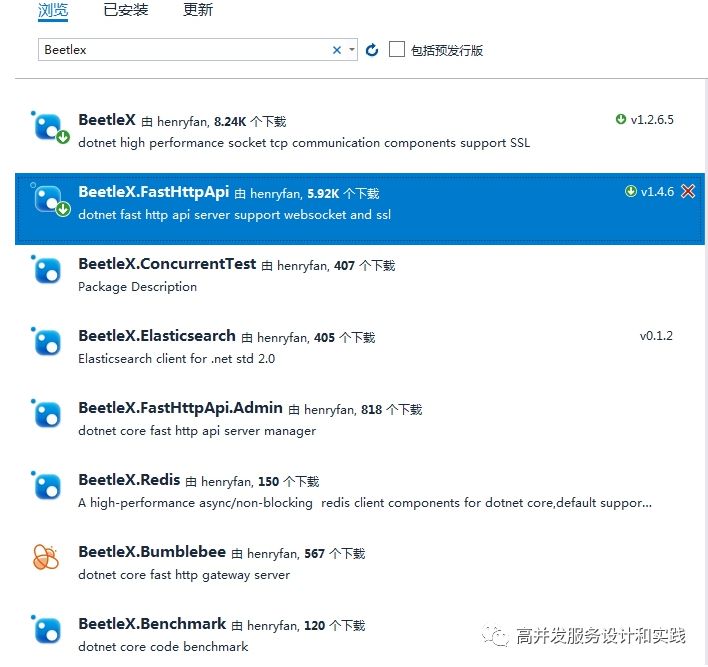Screen dimensions: 708x667
Task: Click the orange BeetleX.Bumblebee package icon
Action: [46, 558]
